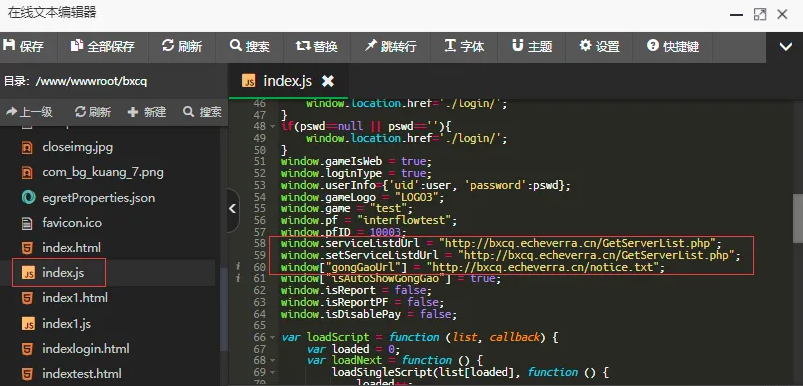Screen dimensions: 803x386
Task: Fold the loadNext function at line 68
Action: (272, 361)
